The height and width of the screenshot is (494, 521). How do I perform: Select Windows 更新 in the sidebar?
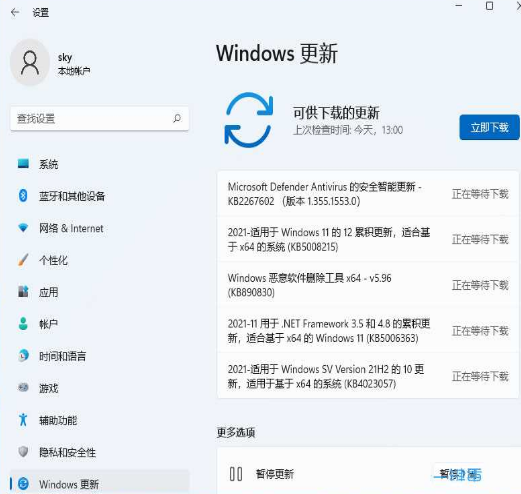(100, 483)
